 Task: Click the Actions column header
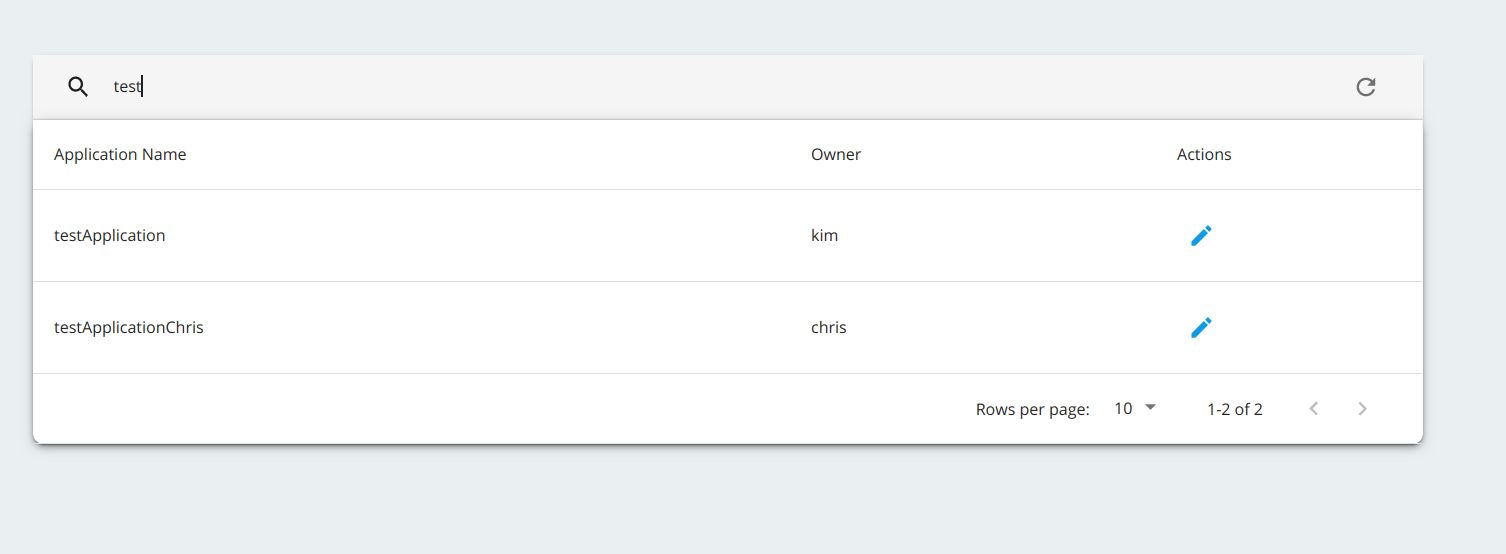(1204, 154)
